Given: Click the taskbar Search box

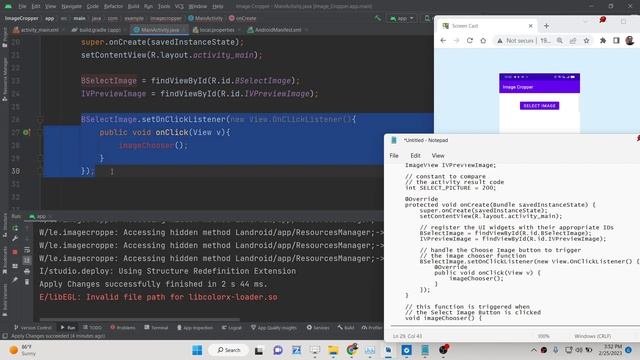Looking at the screenshot, I should tap(229, 350).
